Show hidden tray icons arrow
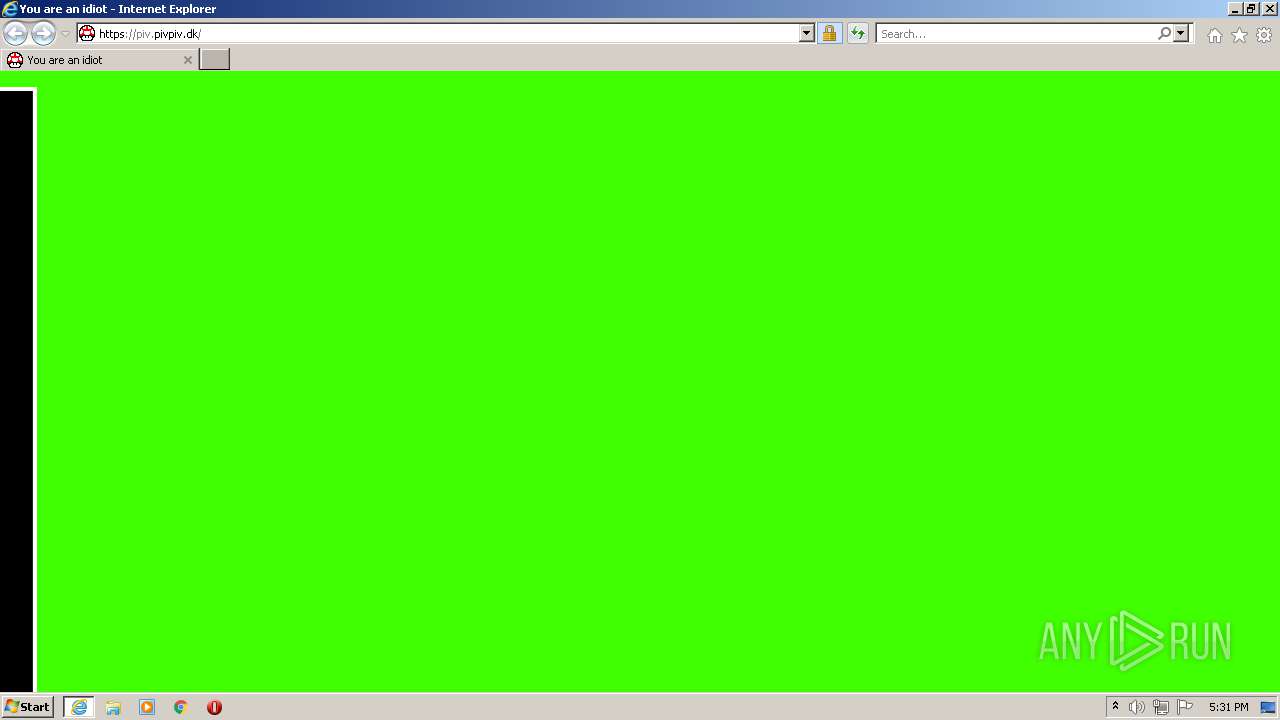The width and height of the screenshot is (1280, 720). 1115,707
